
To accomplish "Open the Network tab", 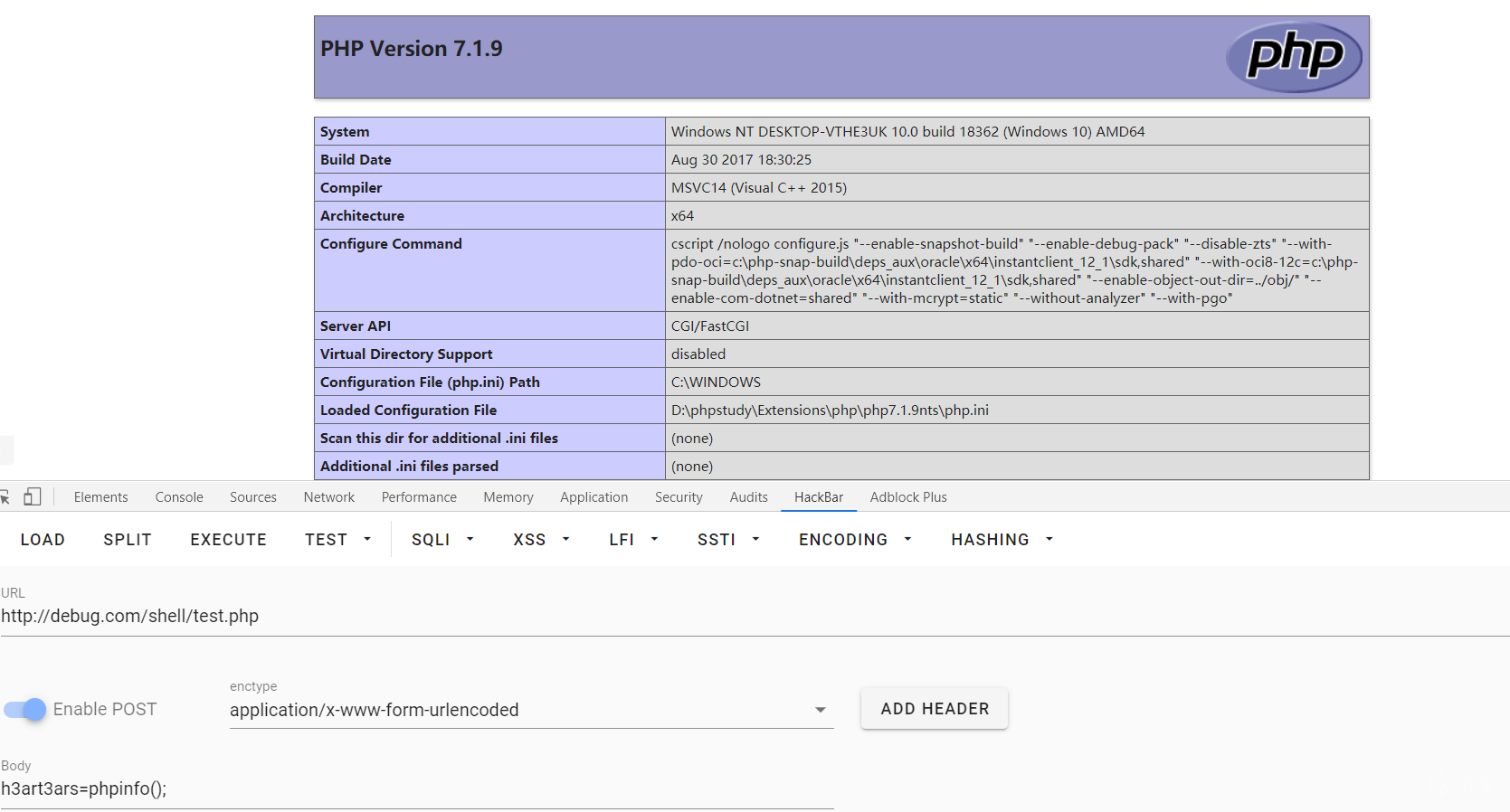I will pos(329,497).
